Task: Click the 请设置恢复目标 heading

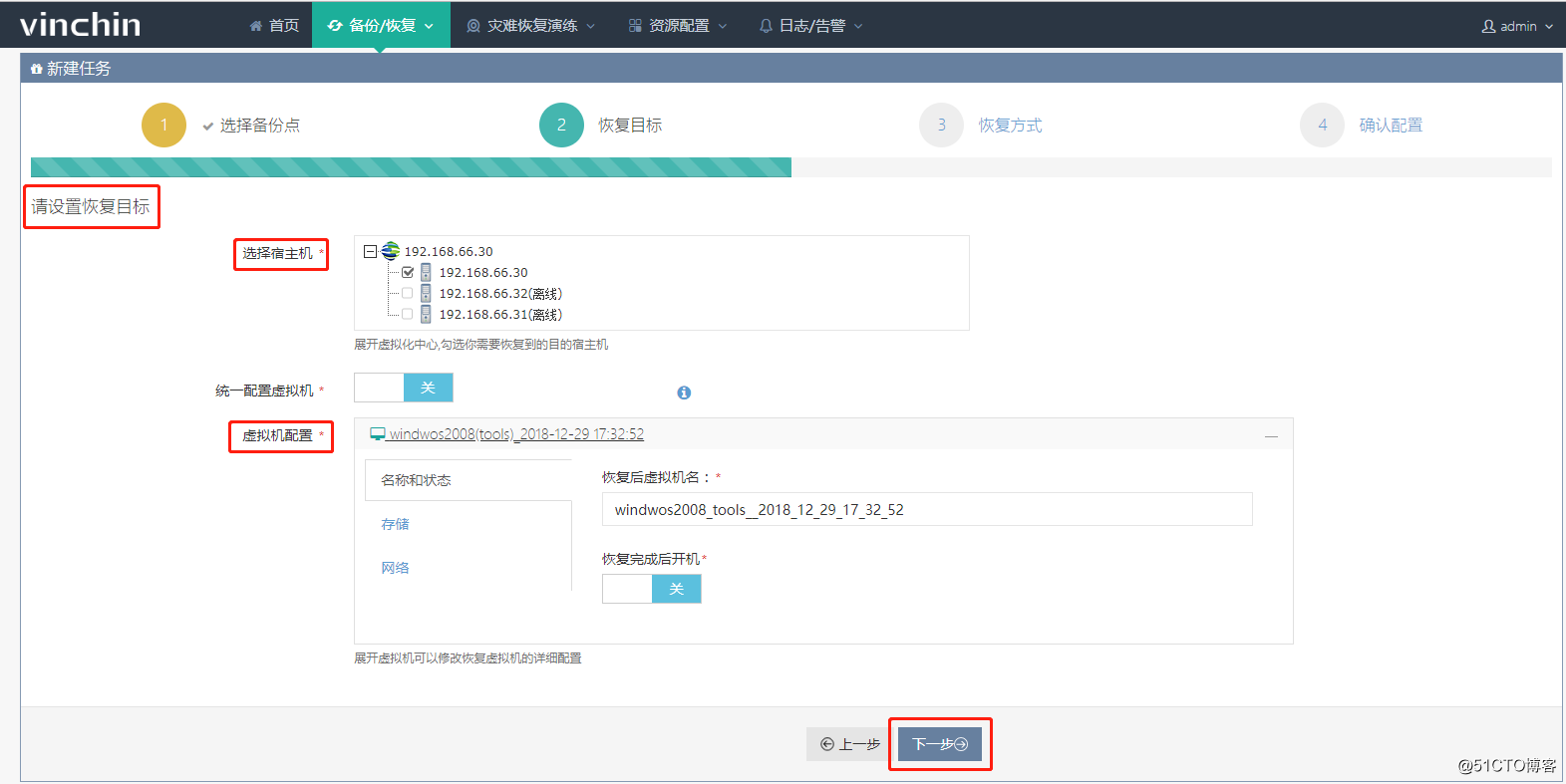Action: (91, 206)
